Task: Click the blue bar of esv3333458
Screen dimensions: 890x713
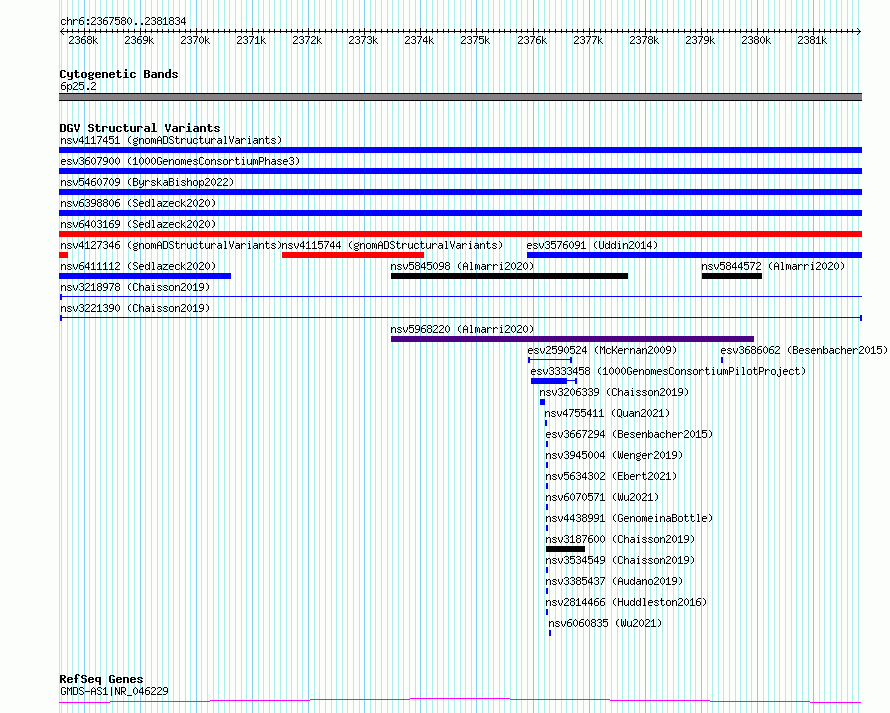Action: pos(549,381)
